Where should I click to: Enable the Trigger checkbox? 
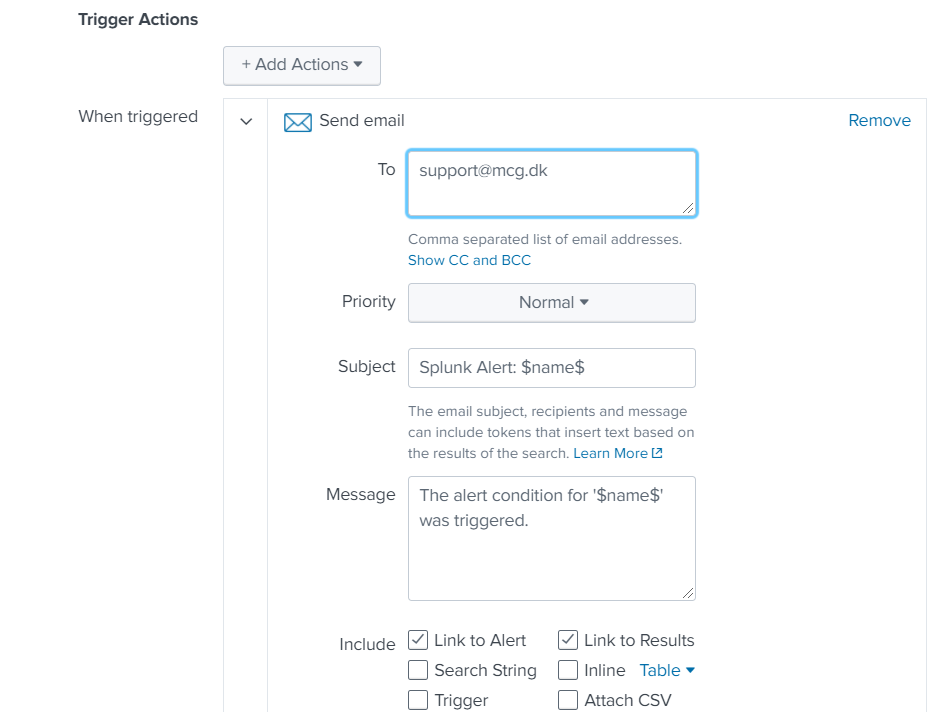pos(418,700)
